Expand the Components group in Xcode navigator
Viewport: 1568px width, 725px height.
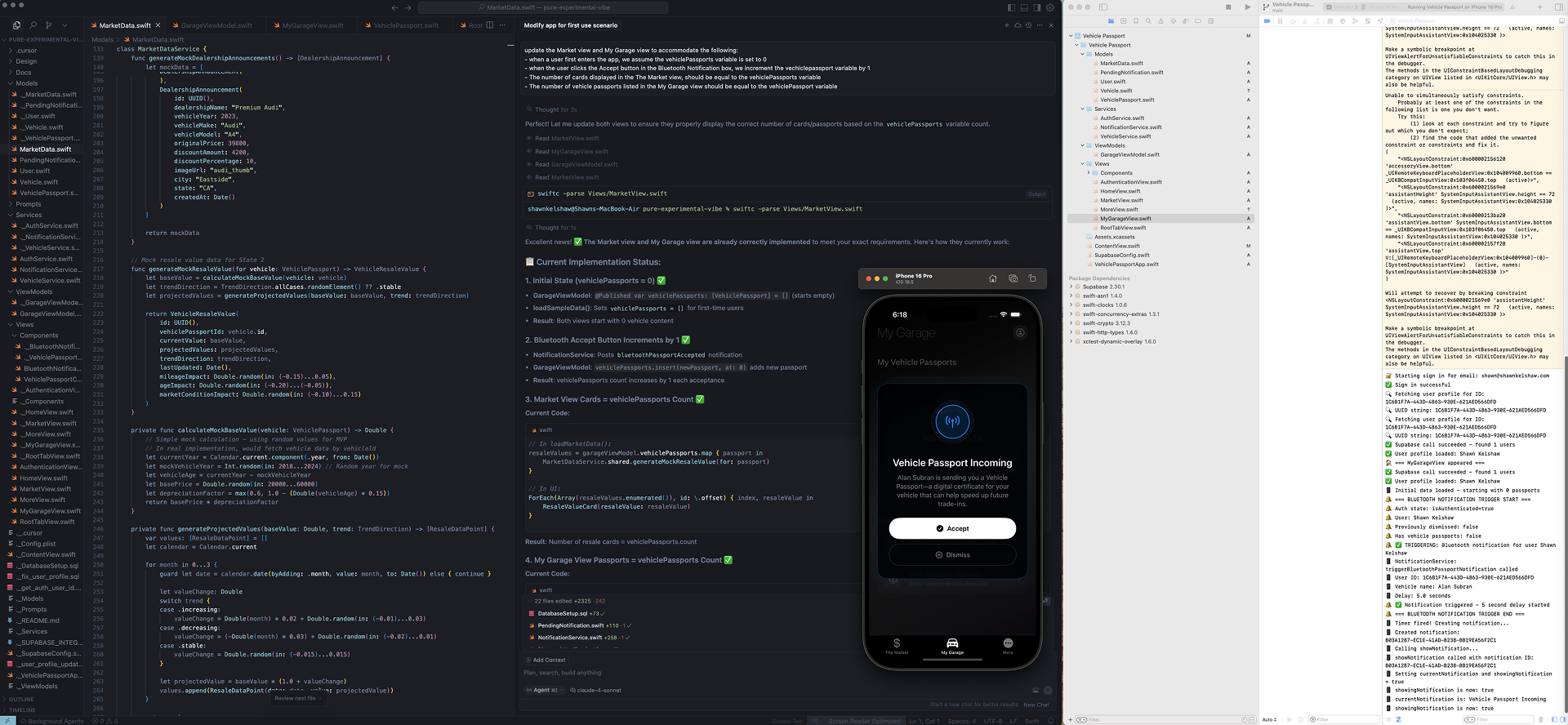click(1088, 173)
